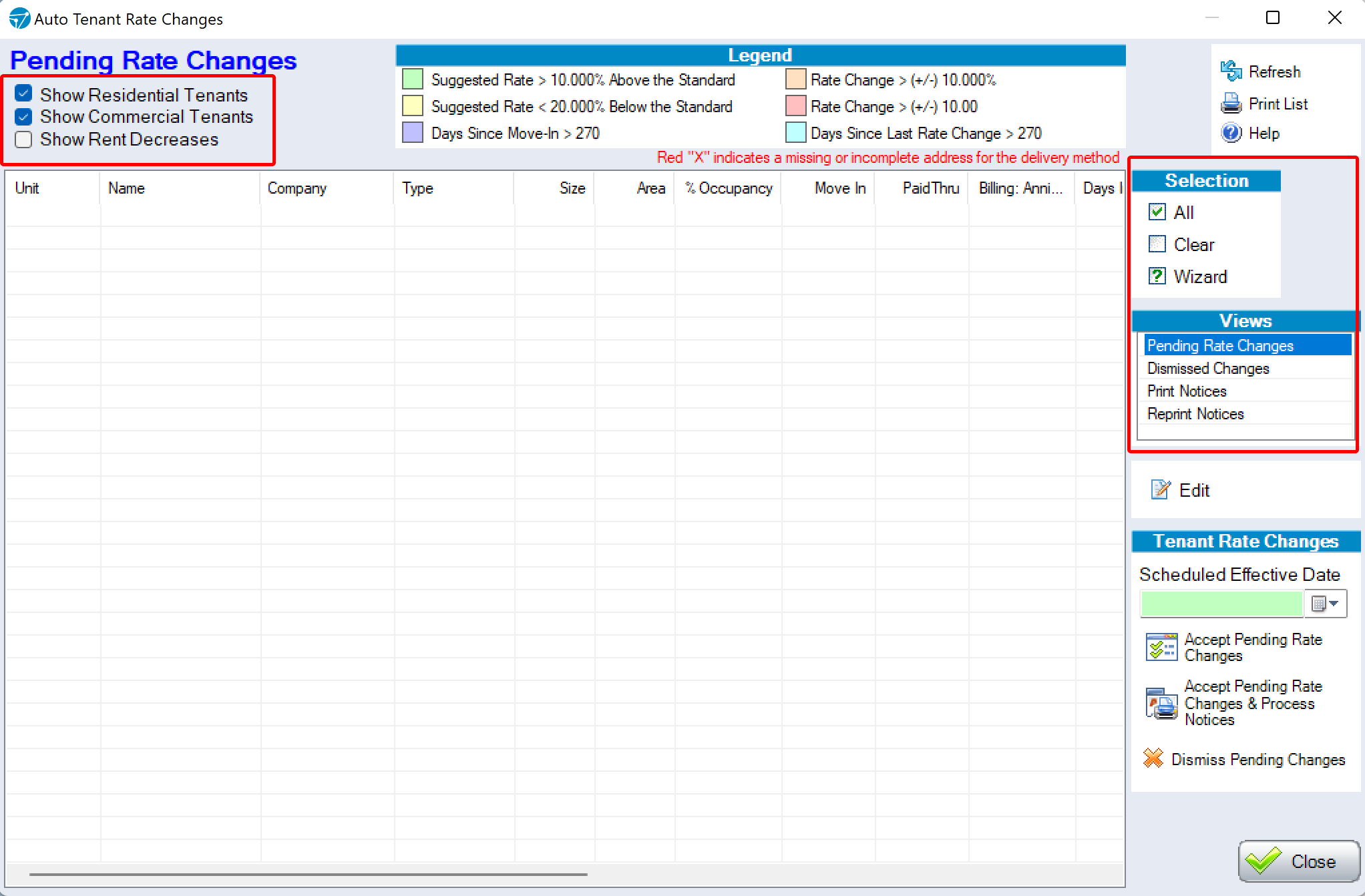Click the app logo in the title bar

point(19,19)
